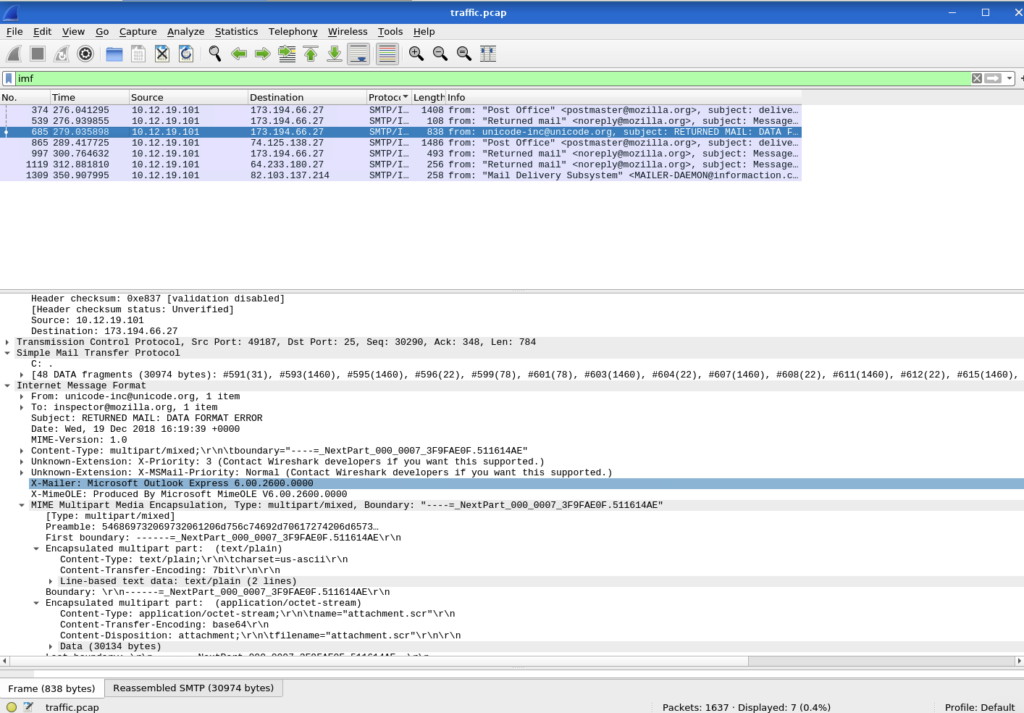Viewport: 1024px width, 713px height.
Task: Clear the display filter with X
Action: (976, 78)
